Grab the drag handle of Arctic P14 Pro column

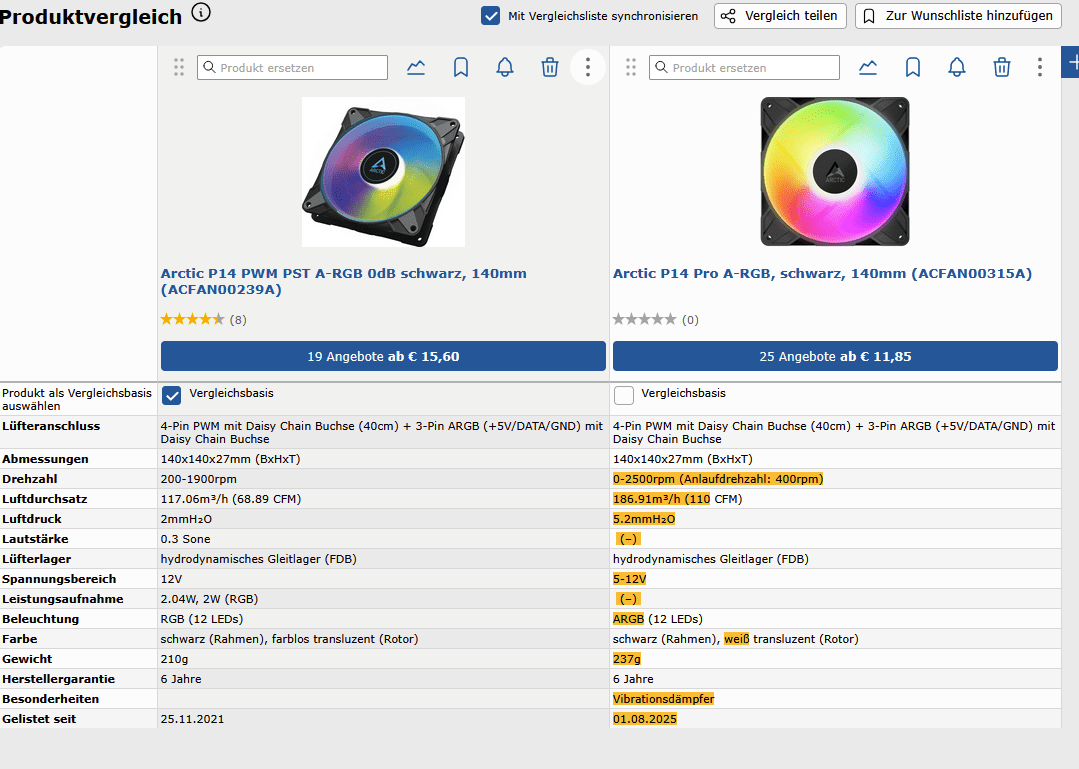pos(631,67)
